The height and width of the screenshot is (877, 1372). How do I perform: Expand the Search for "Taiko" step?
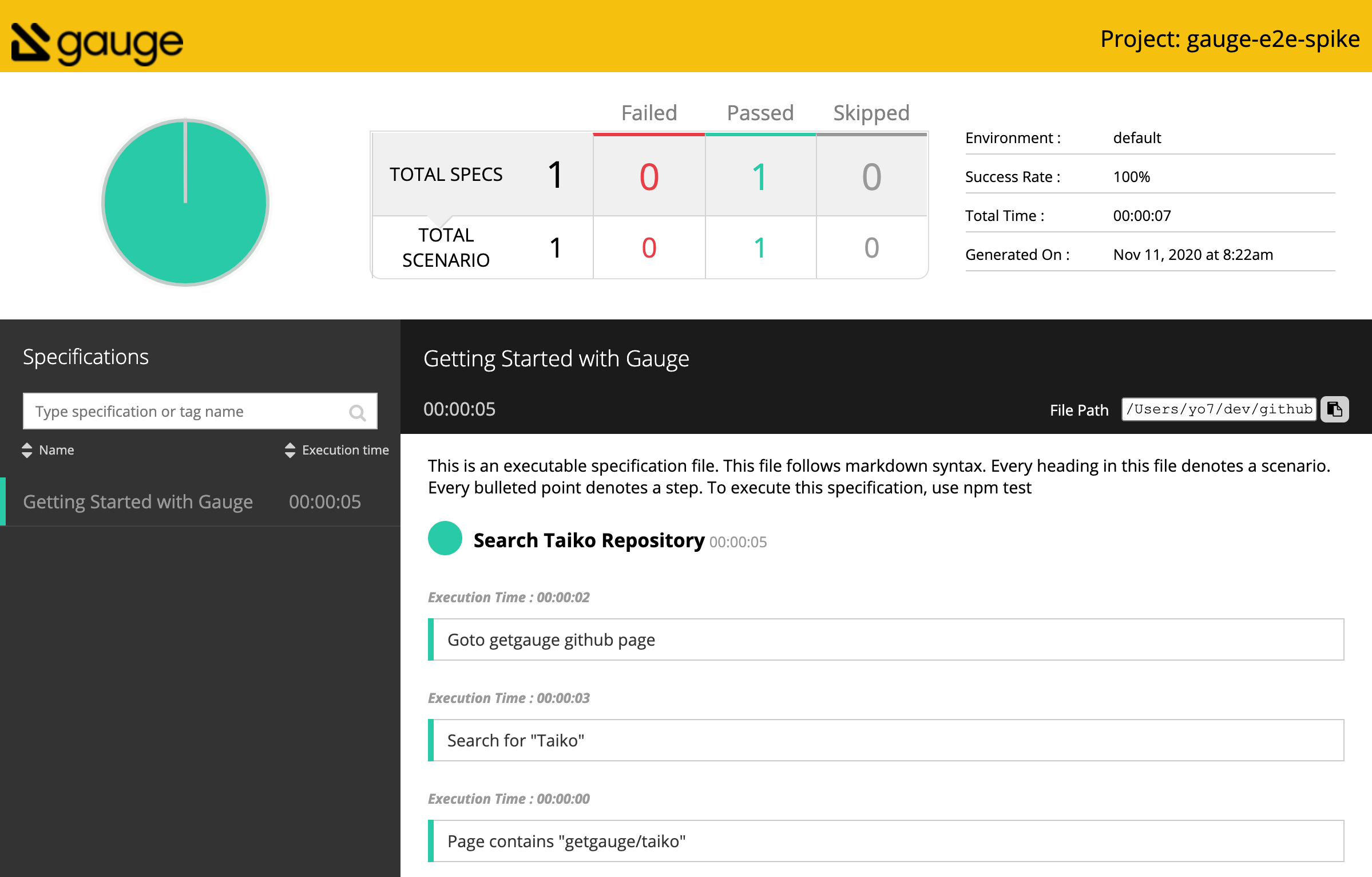point(886,740)
